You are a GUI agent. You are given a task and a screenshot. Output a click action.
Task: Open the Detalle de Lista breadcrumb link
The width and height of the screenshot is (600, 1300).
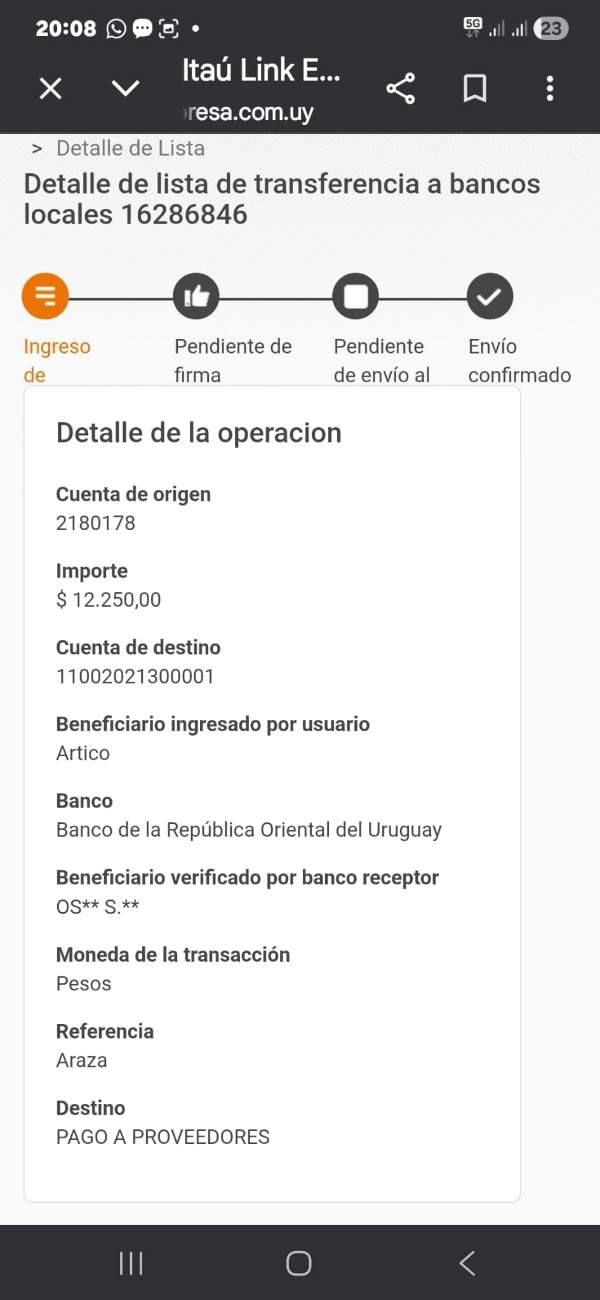130,148
